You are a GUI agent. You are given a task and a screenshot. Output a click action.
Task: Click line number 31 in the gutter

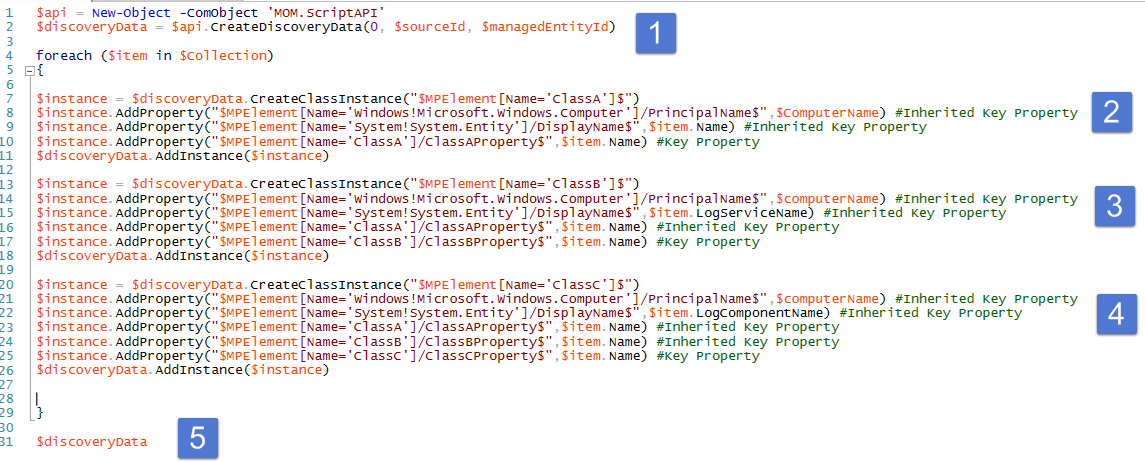(9, 442)
